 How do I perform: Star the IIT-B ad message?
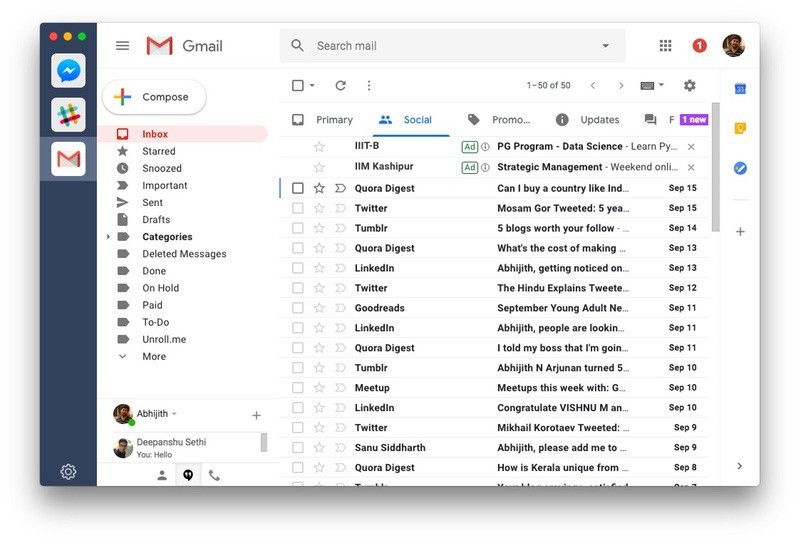click(x=319, y=147)
